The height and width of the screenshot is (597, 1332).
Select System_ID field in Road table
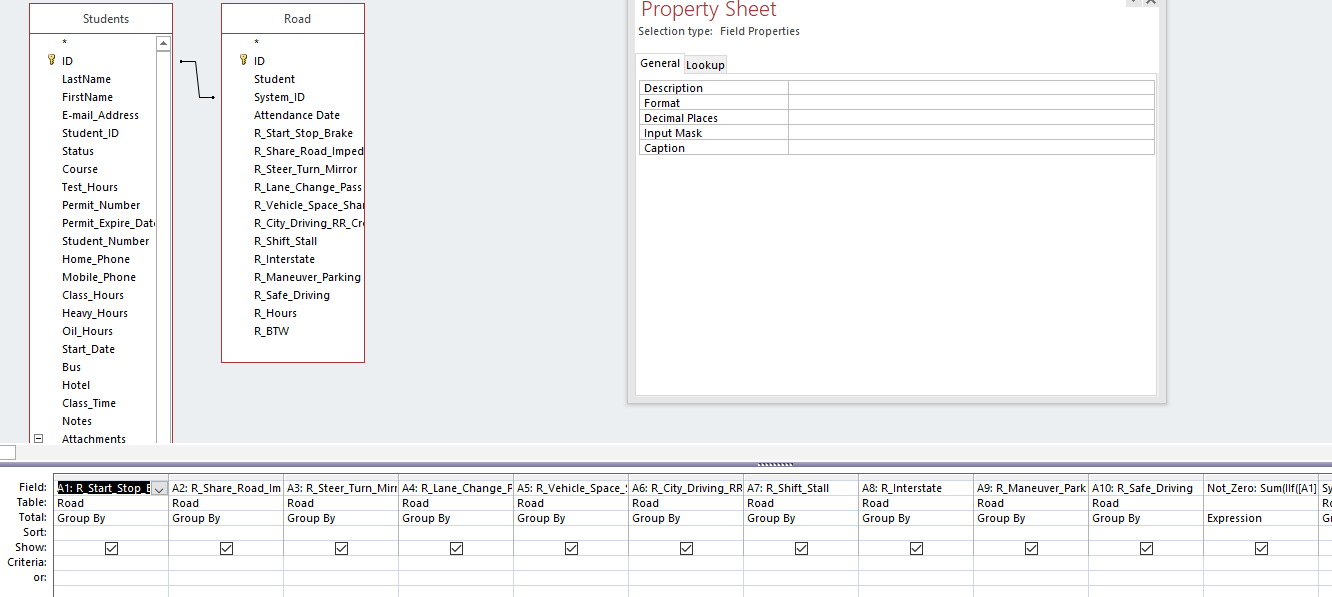point(279,97)
